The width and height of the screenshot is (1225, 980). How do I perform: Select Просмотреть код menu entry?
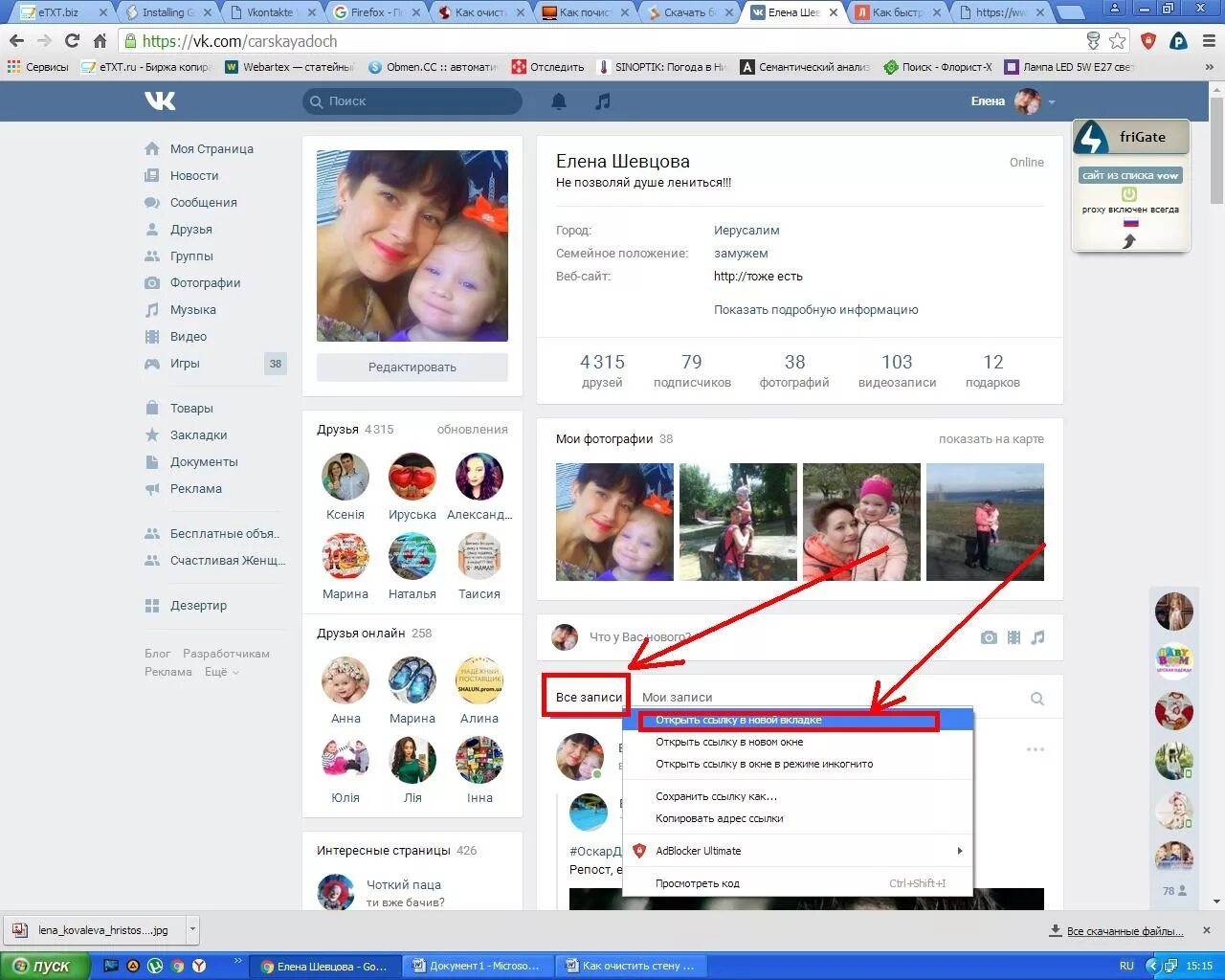[797, 883]
